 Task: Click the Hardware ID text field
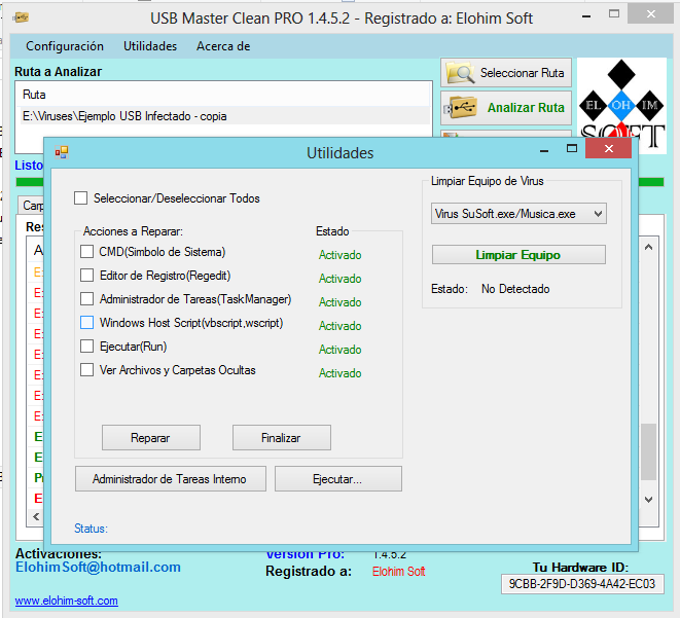pos(582,584)
